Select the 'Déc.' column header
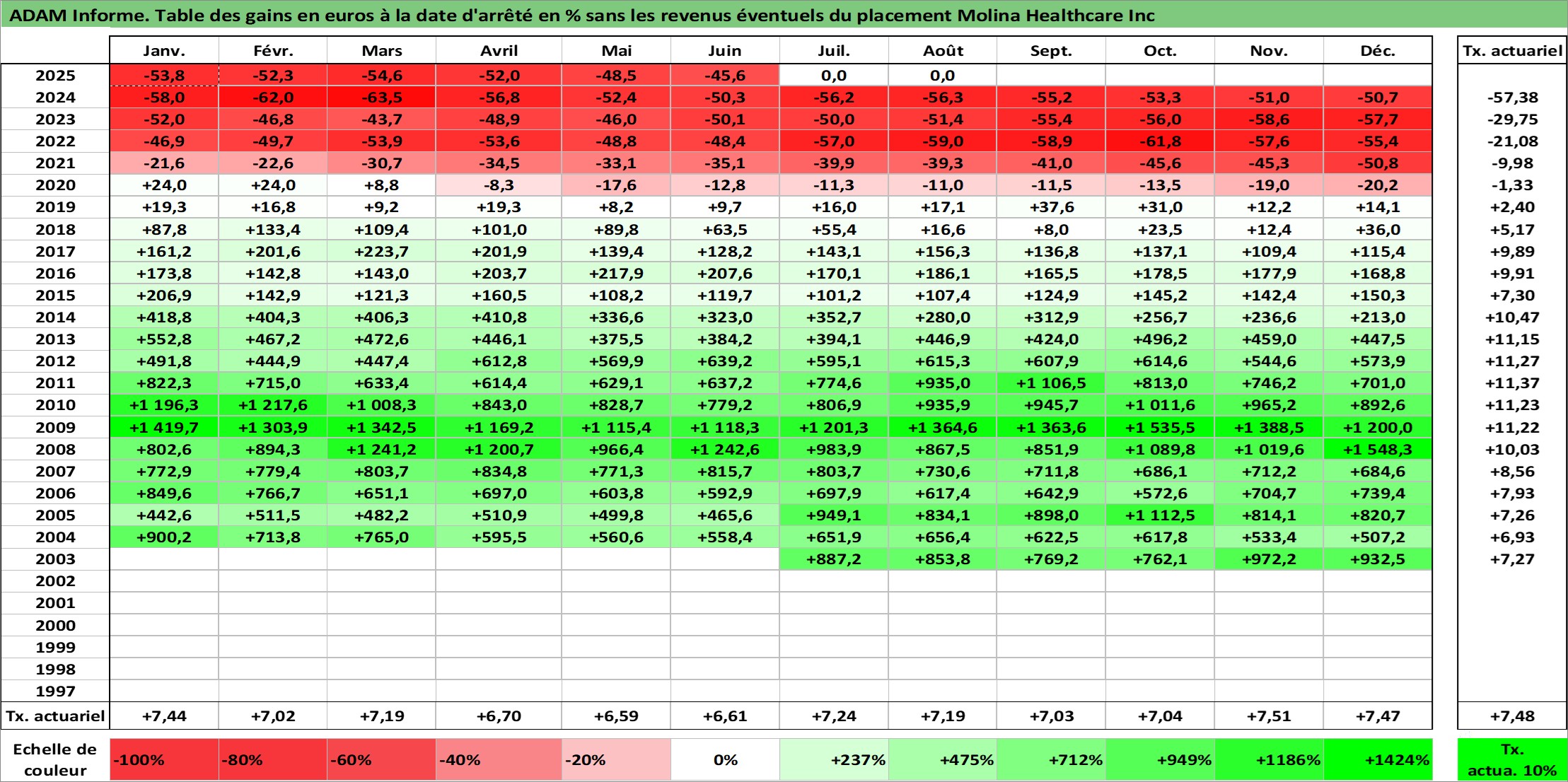 [1378, 50]
